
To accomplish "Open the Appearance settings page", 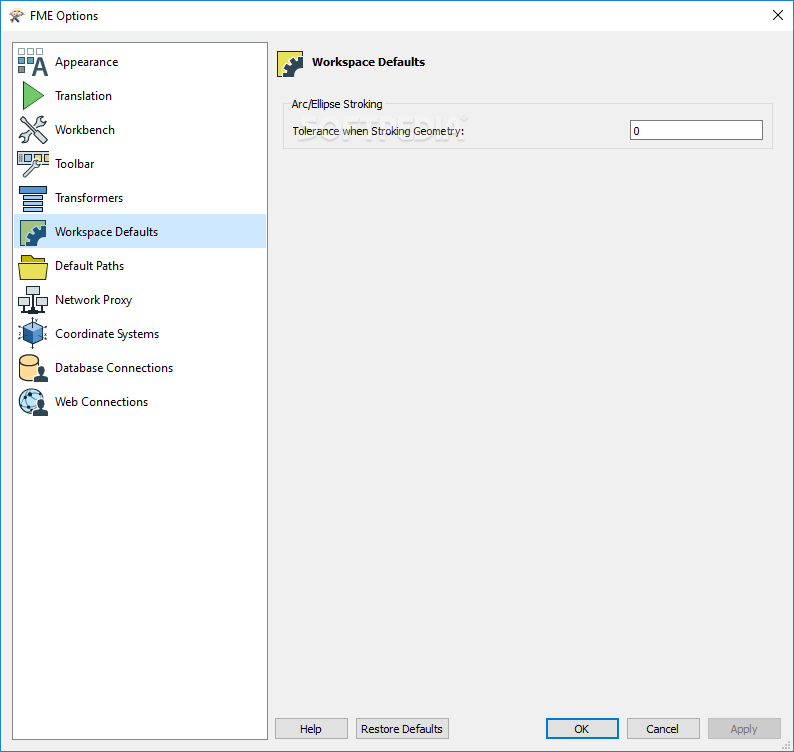I will (140, 62).
